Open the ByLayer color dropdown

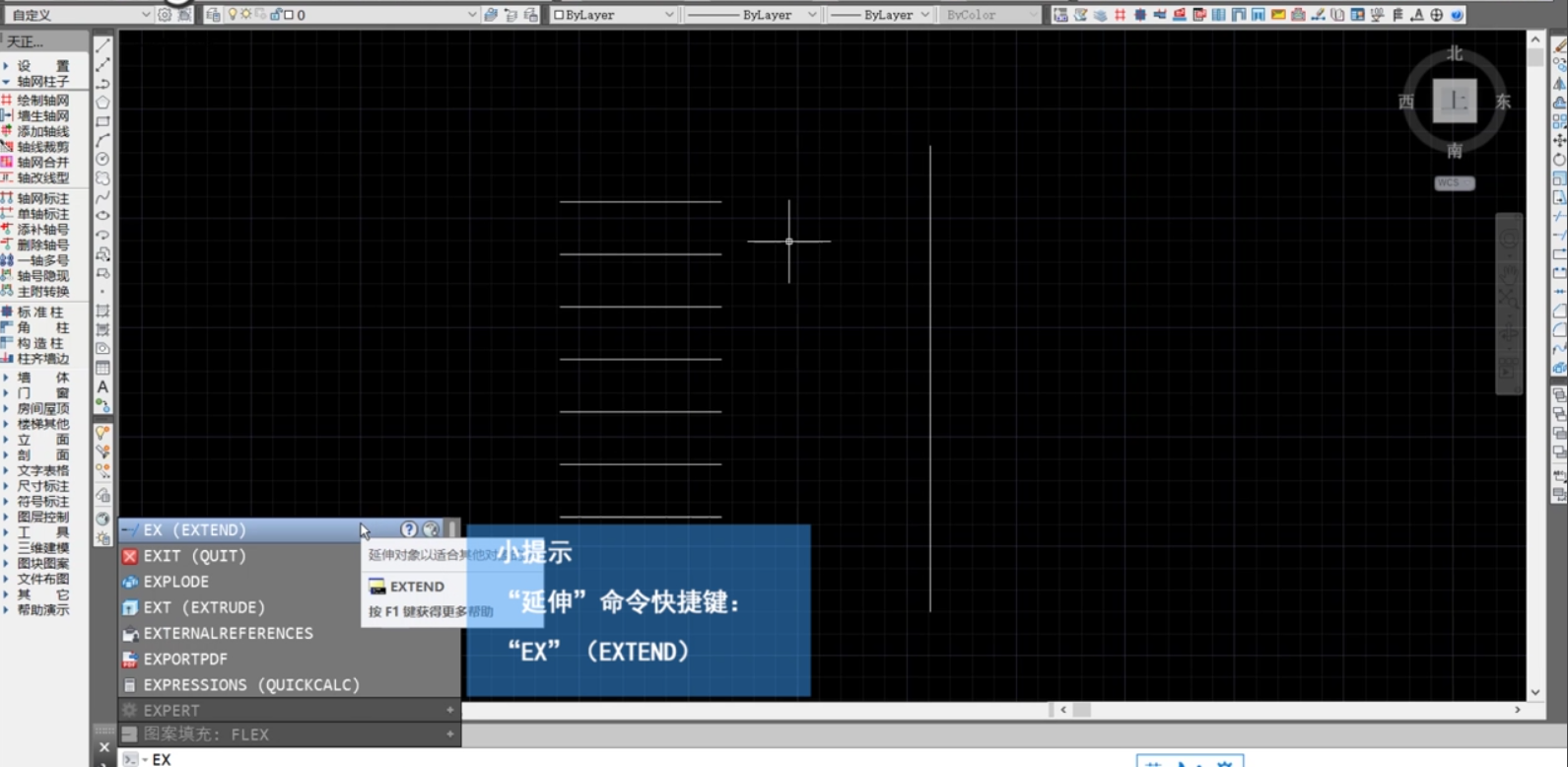613,15
